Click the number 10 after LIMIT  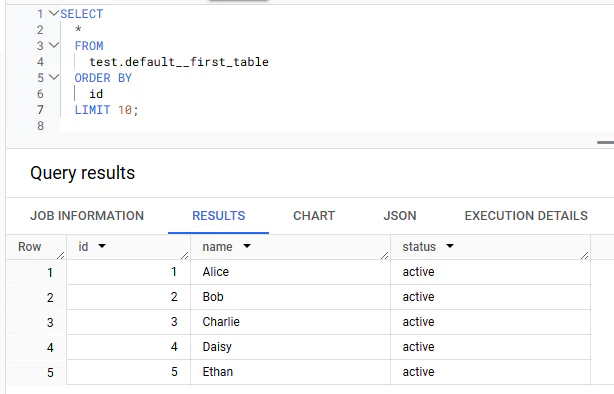[x=125, y=110]
